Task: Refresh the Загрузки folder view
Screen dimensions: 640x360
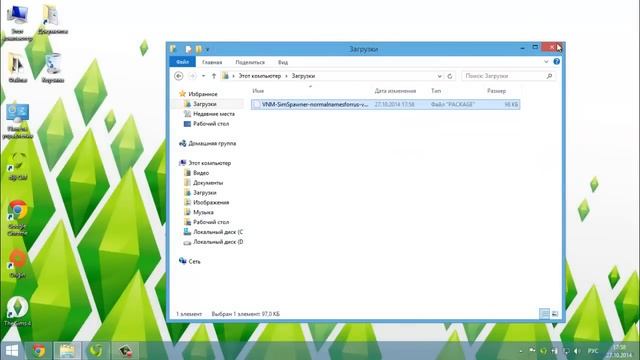Action: click(x=449, y=76)
